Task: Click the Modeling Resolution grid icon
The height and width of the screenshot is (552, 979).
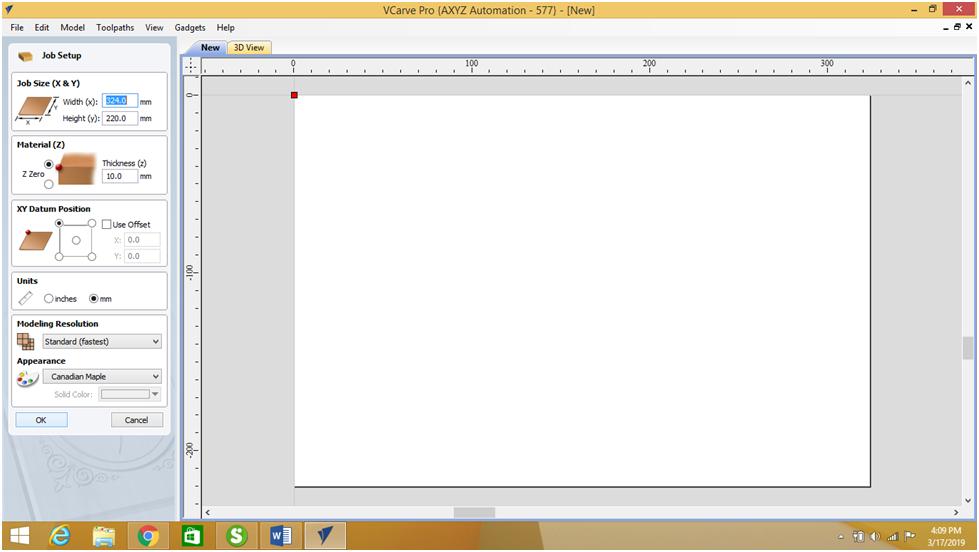Action: [x=26, y=342]
